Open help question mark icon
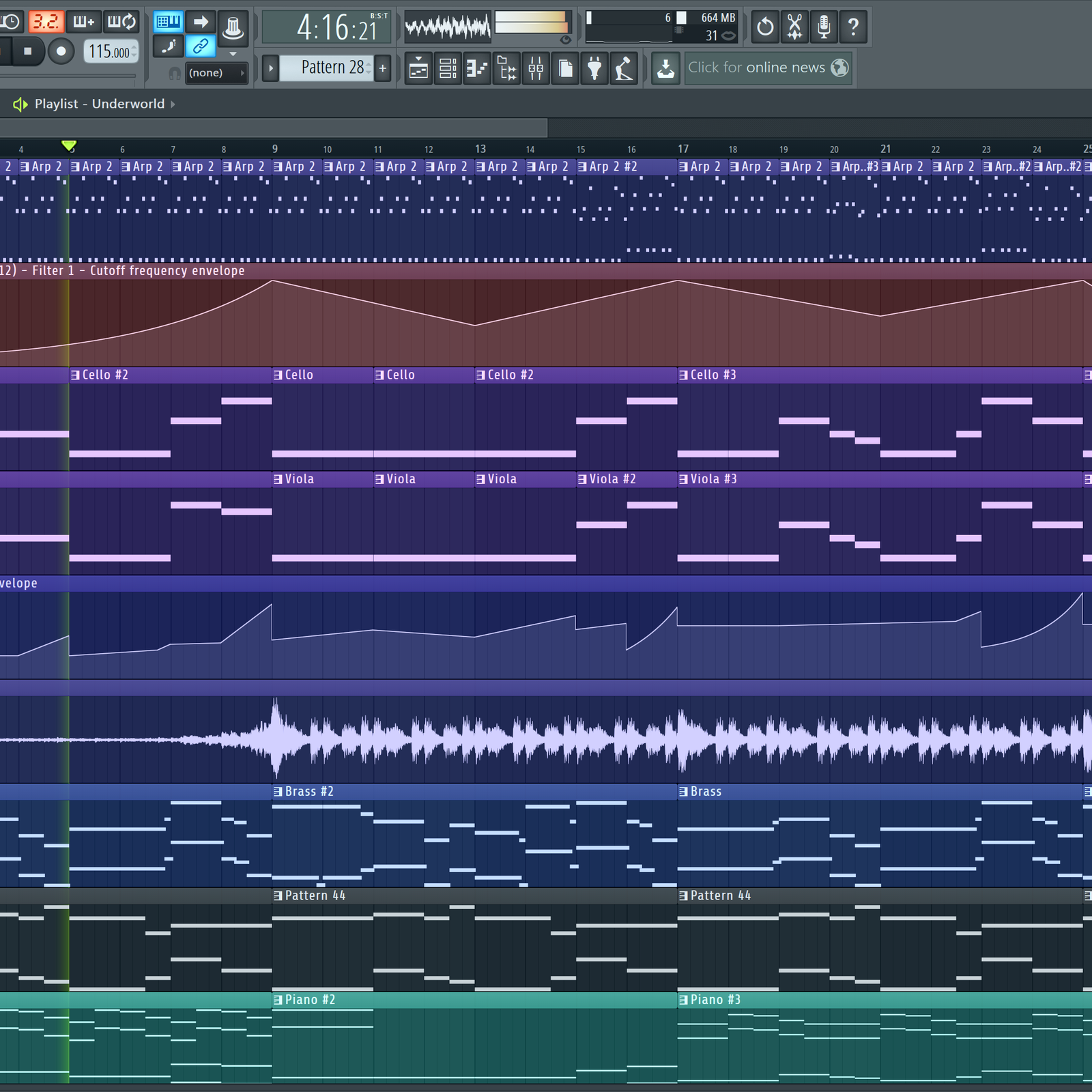The image size is (1092, 1092). pos(854,27)
